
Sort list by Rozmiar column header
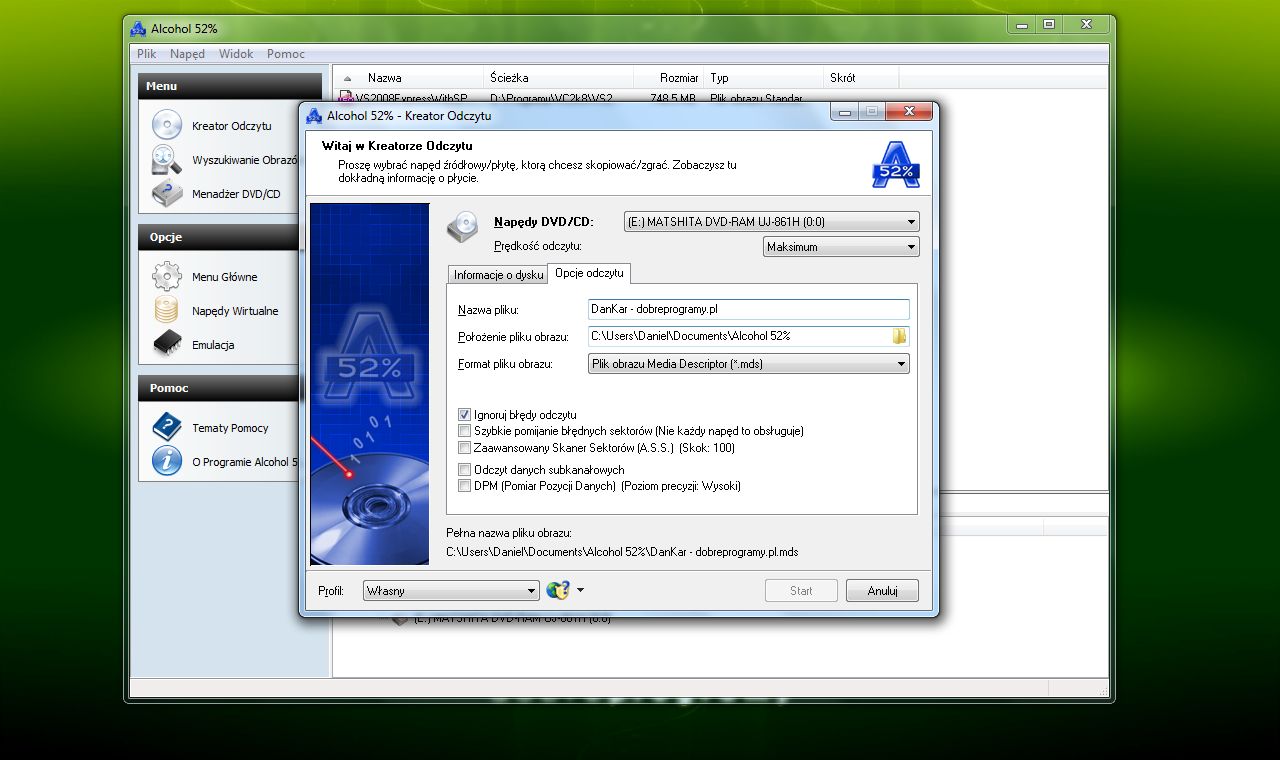[669, 77]
